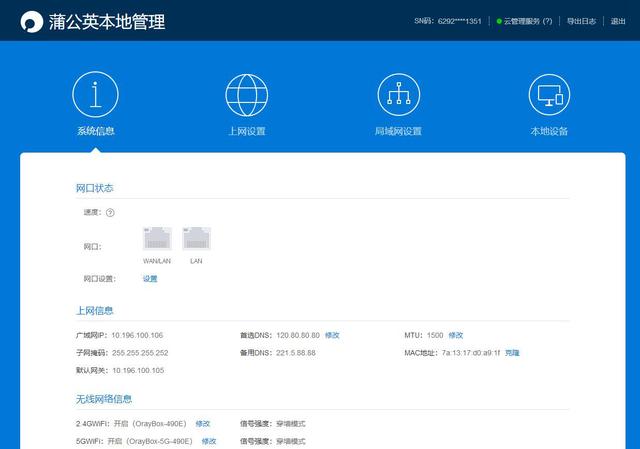This screenshot has height=449, width=640.
Task: Open the 系统信息 info icon
Action: (96, 95)
